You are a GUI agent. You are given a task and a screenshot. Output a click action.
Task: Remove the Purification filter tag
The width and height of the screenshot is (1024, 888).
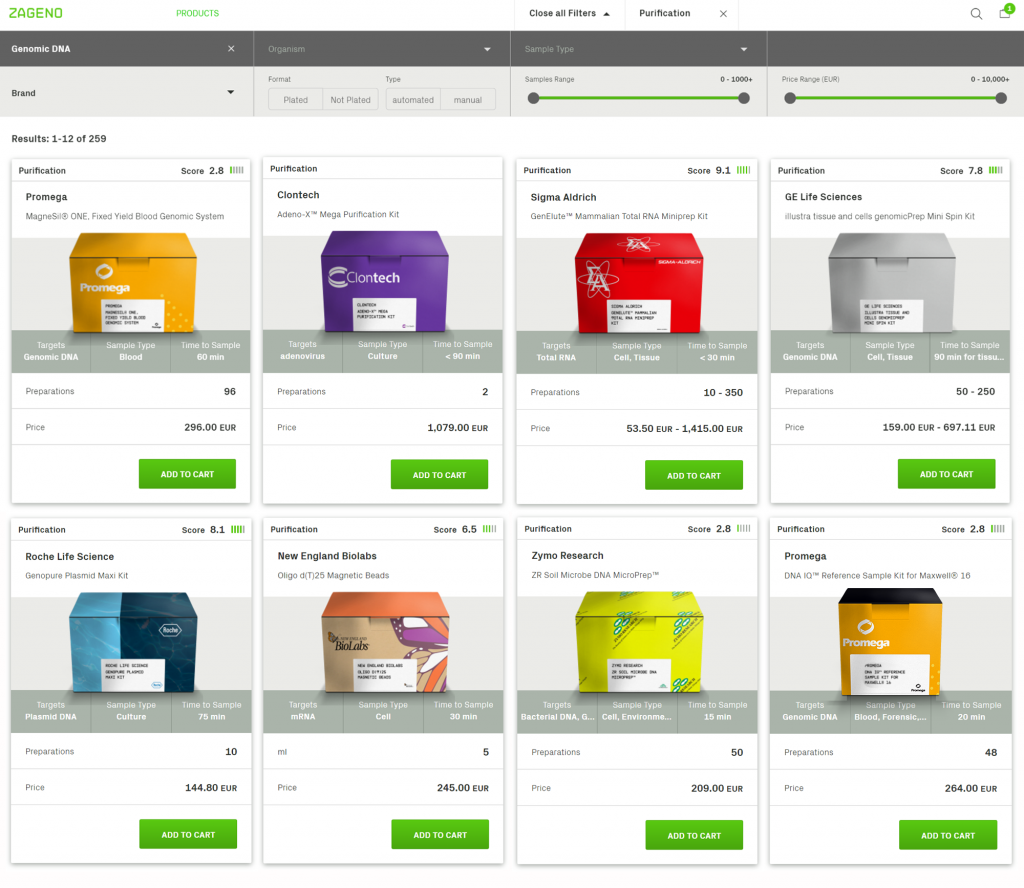click(723, 14)
